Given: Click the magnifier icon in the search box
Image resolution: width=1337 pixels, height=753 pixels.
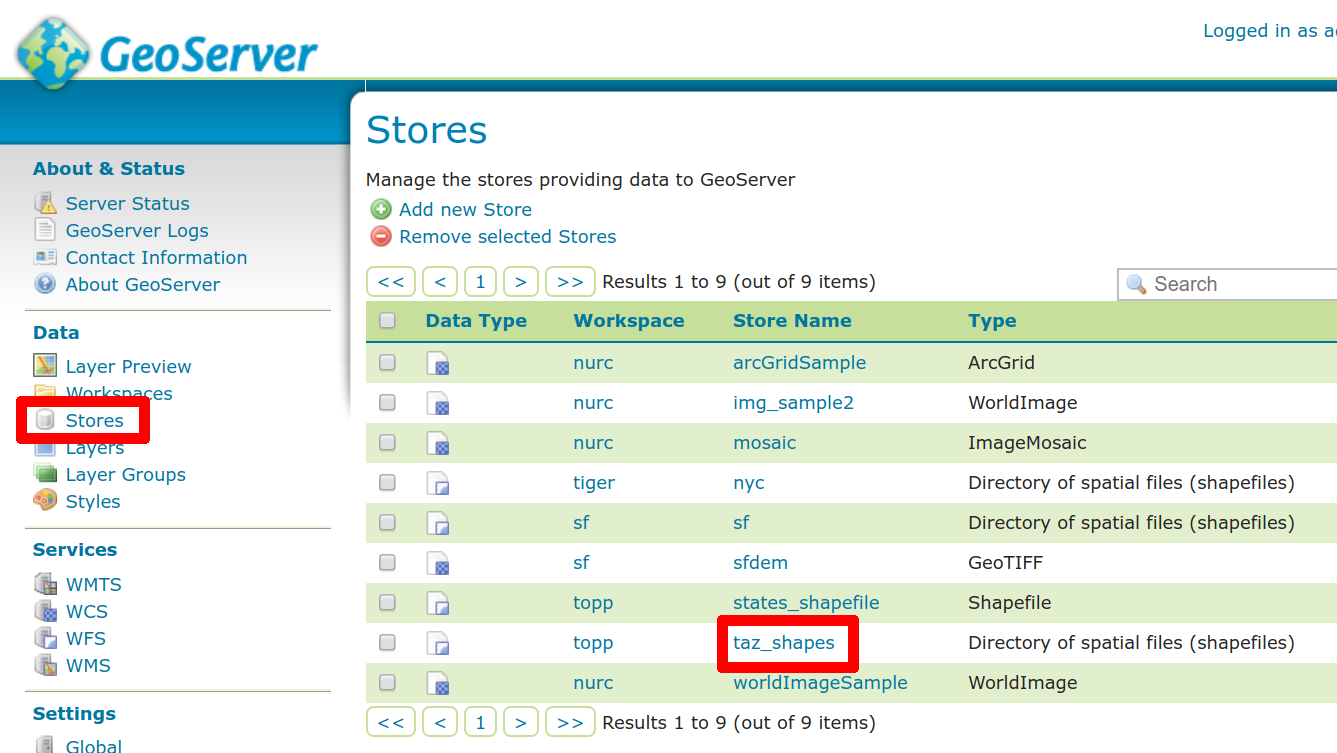Looking at the screenshot, I should pos(1136,284).
